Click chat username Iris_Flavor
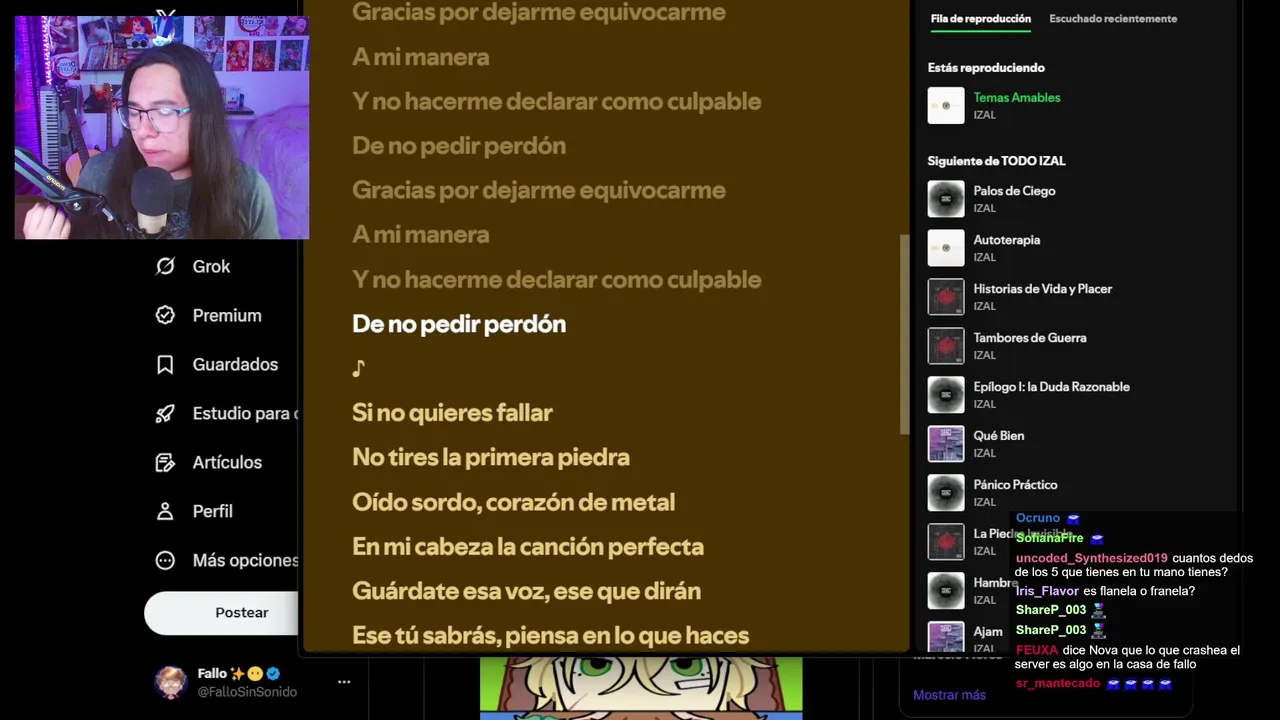This screenshot has height=720, width=1280. point(1047,591)
